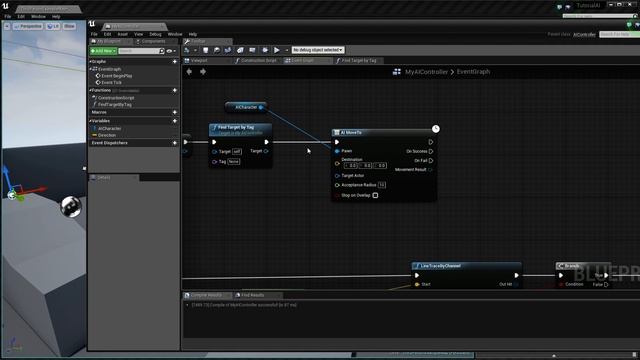Click the Event Dispatchers section header

[x=109, y=143]
